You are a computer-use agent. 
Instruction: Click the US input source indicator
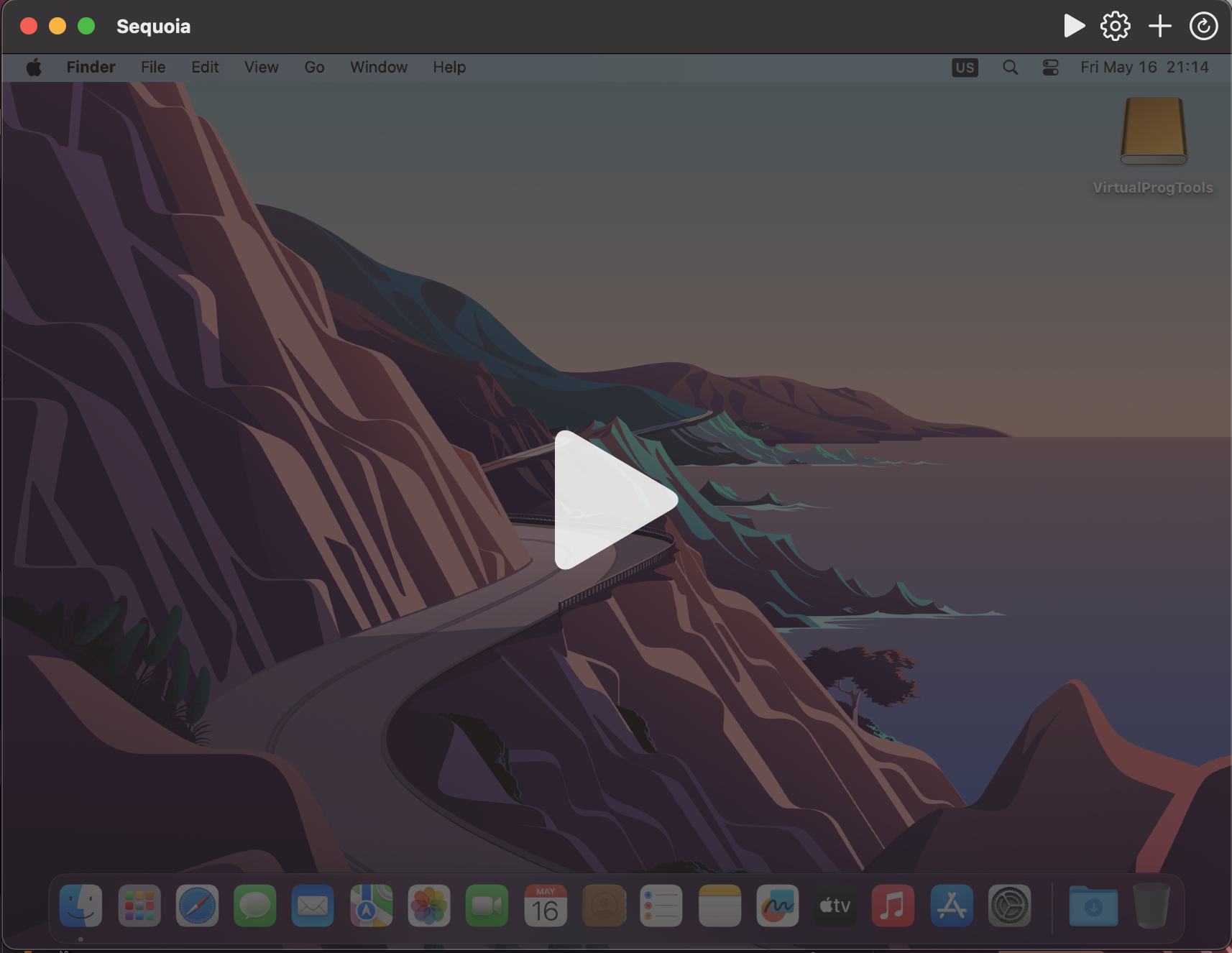click(x=965, y=68)
